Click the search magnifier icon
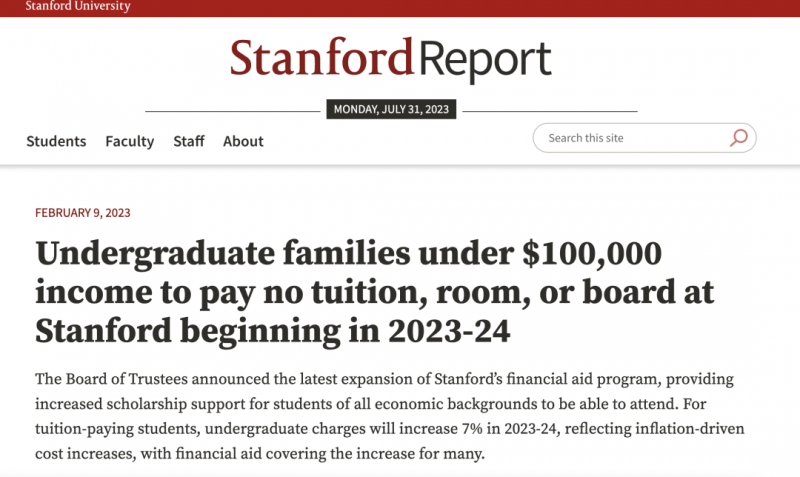This screenshot has height=477, width=800. (738, 138)
